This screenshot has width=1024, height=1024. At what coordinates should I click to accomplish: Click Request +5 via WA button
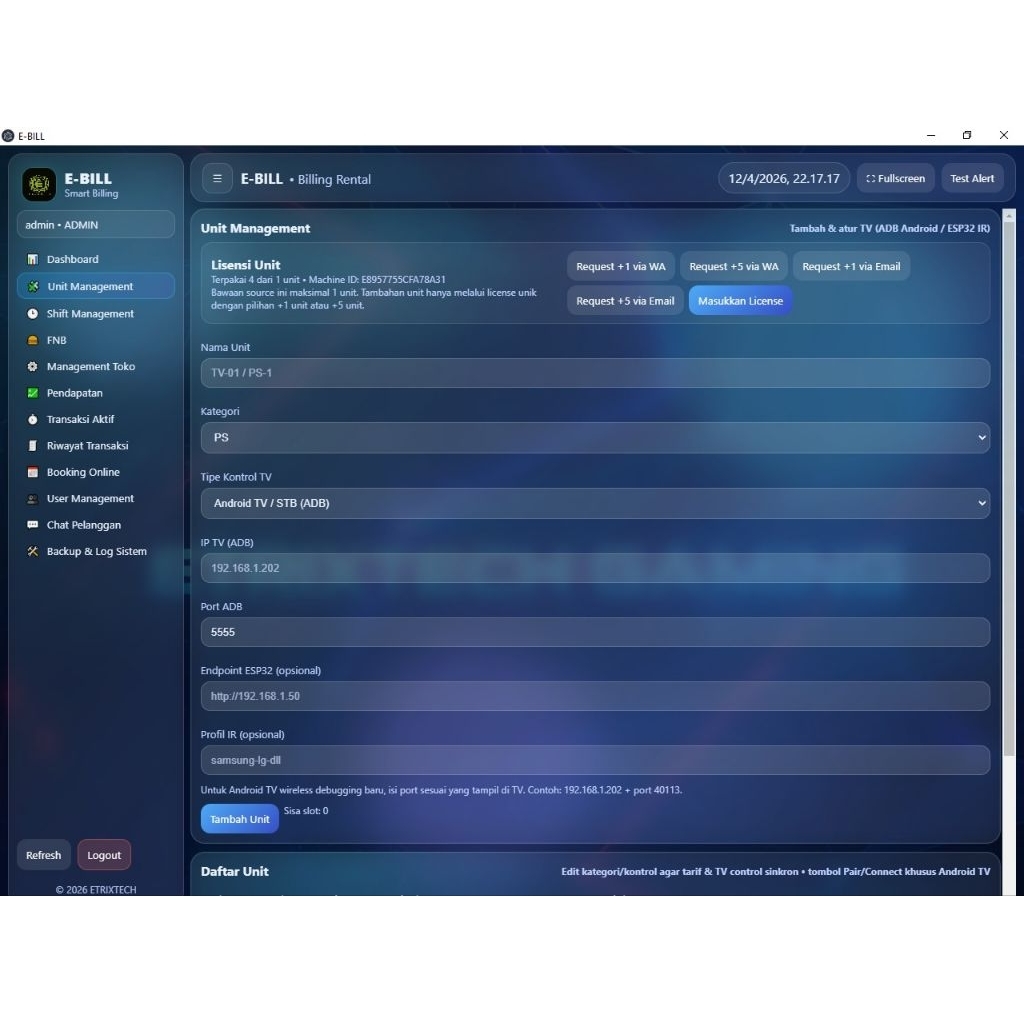733,266
